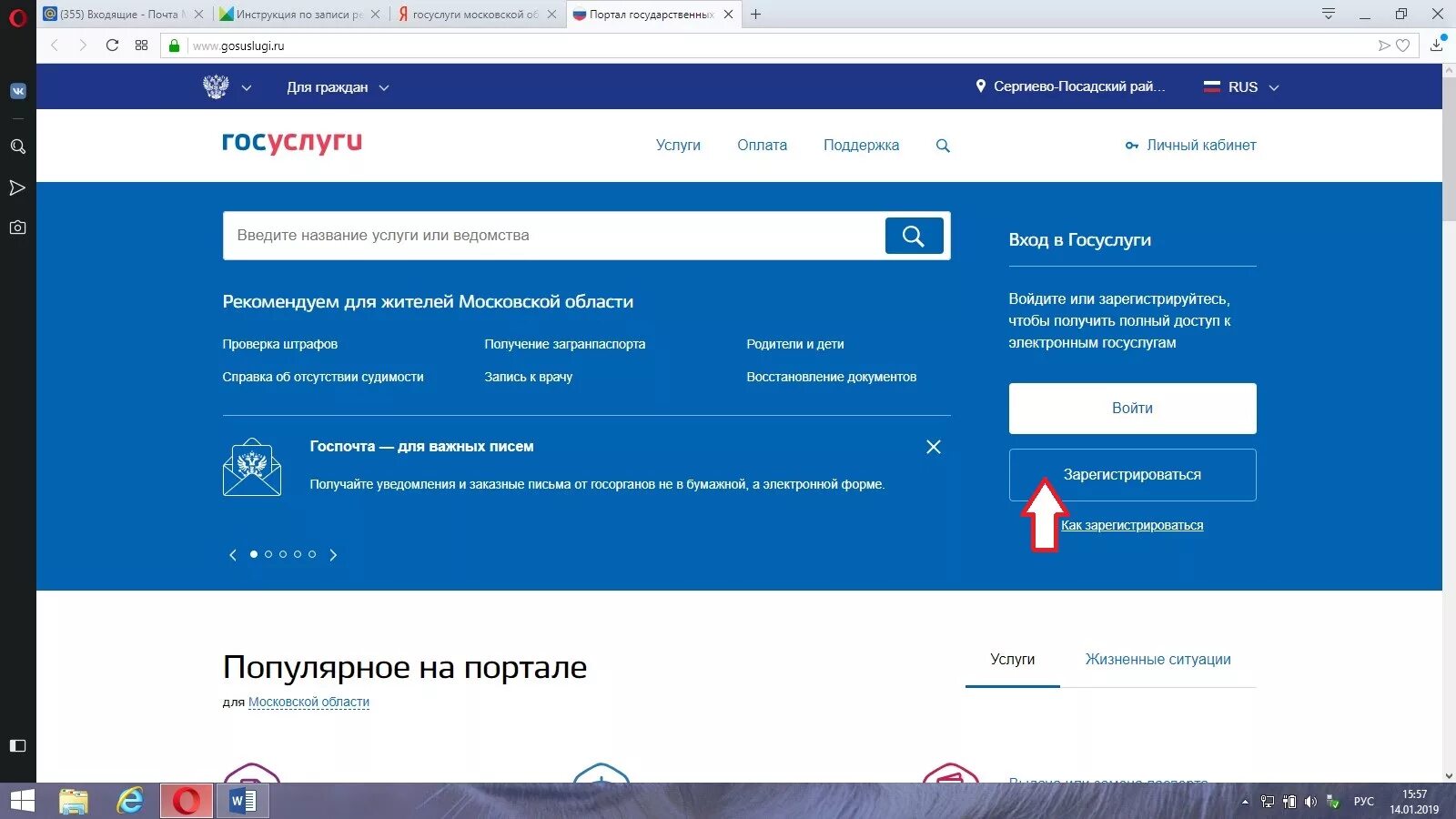
Task: Change location Сергиево-Посадский район
Action: (x=1070, y=86)
